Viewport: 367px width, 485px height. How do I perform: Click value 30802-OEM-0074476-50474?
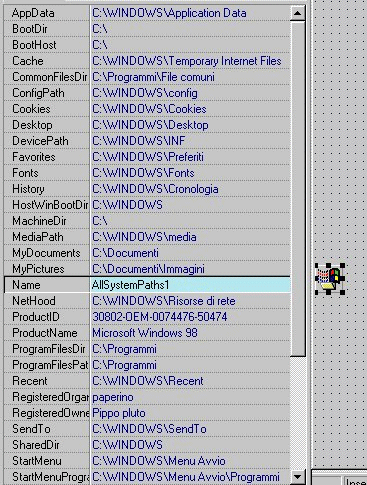160,317
